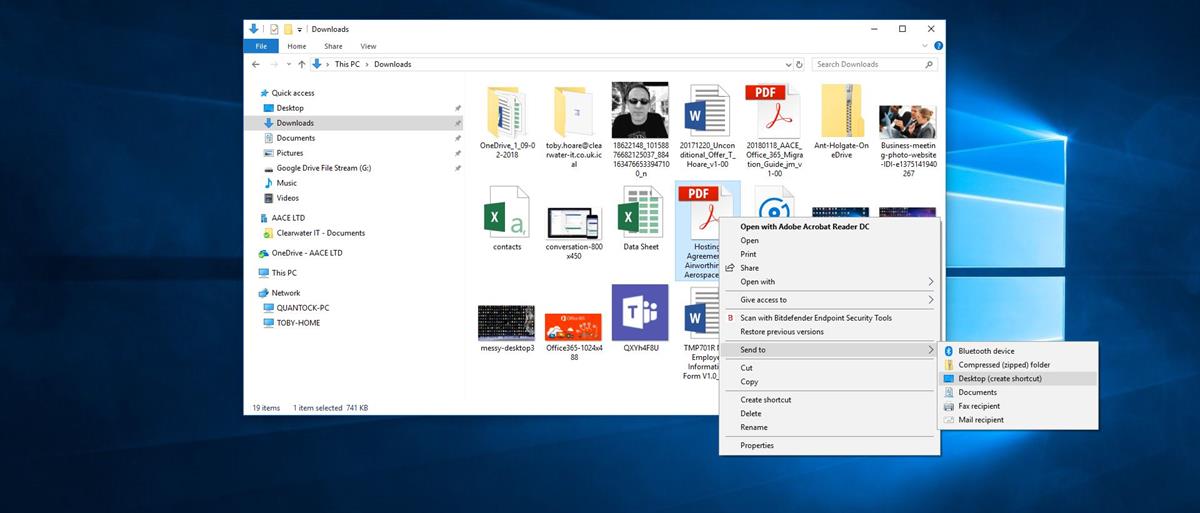
Task: Select the Unconditional Offer Word document icon
Action: [x=707, y=110]
